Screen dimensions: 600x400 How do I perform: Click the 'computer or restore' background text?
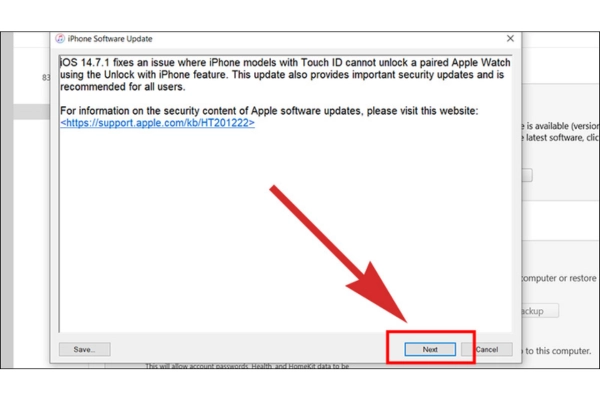point(559,278)
